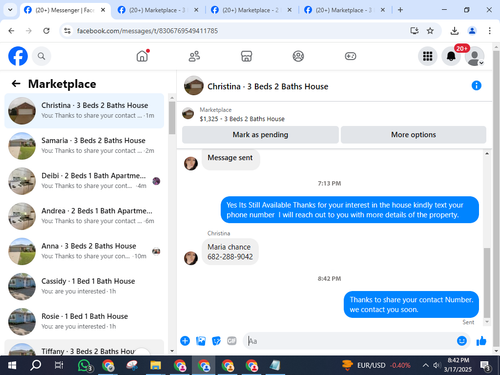This screenshot has height=375, width=500.
Task: Click the install app icon in address bar
Action: pyautogui.click(x=414, y=31)
